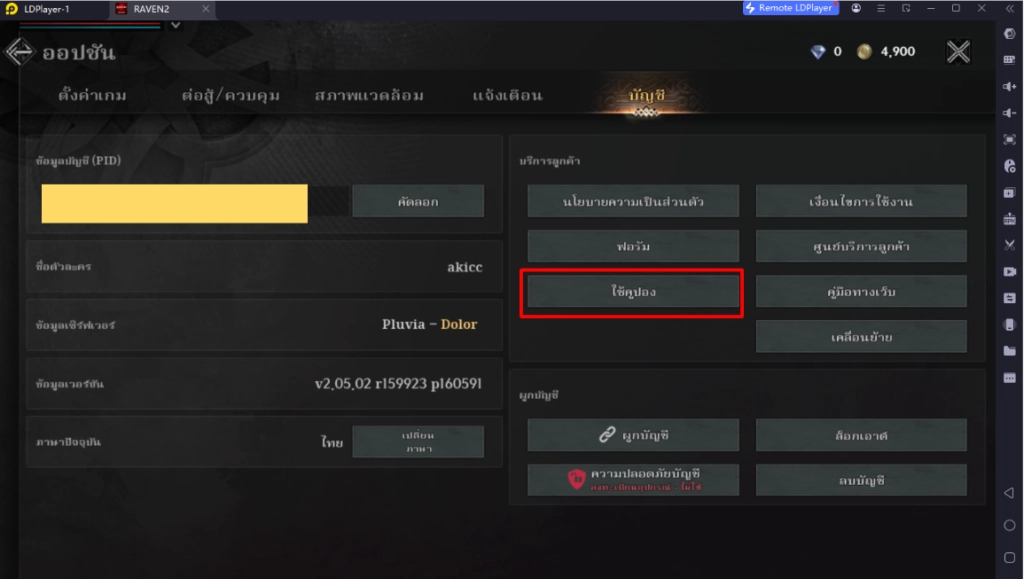Viewport: 1024px width, 579px height.
Task: Switch to แจ้งเตือน tab
Action: click(507, 95)
